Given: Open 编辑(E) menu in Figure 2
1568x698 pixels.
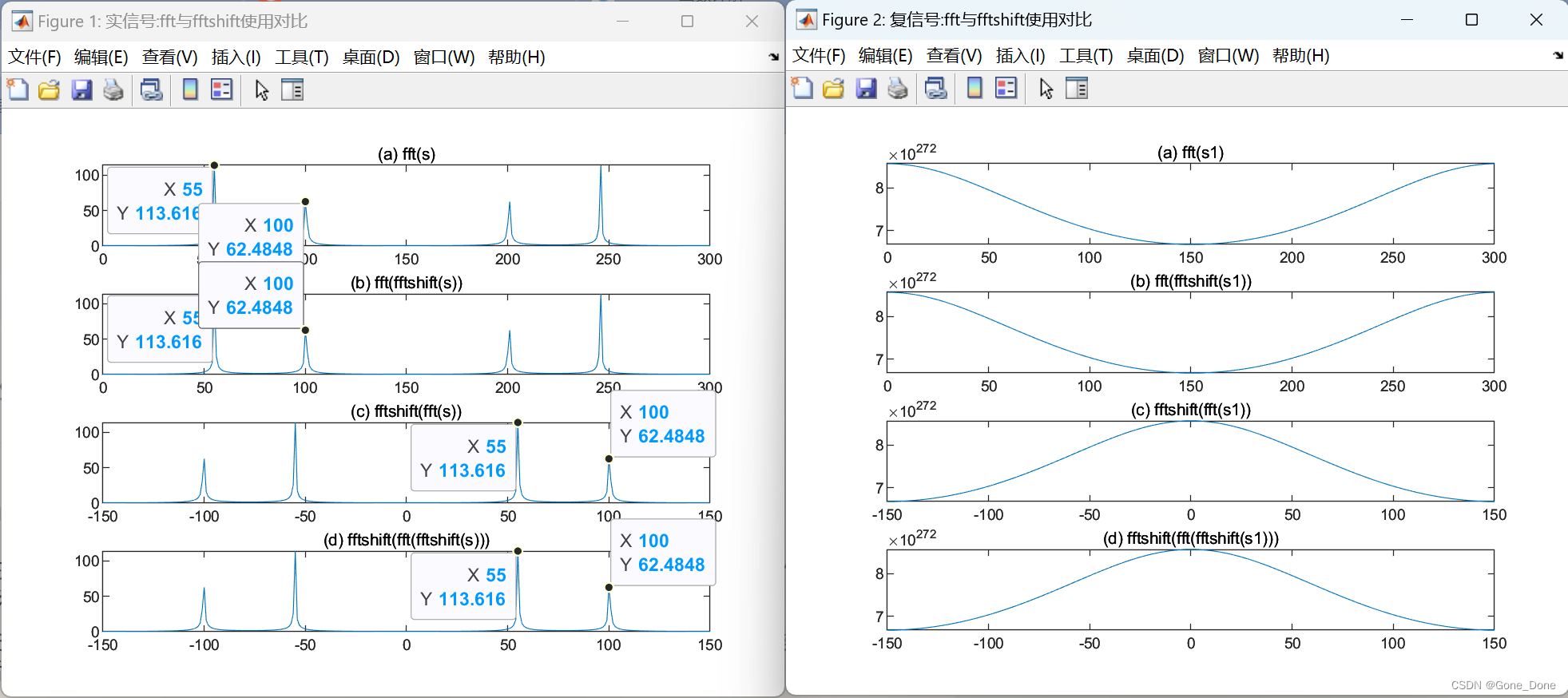Looking at the screenshot, I should pos(886,56).
